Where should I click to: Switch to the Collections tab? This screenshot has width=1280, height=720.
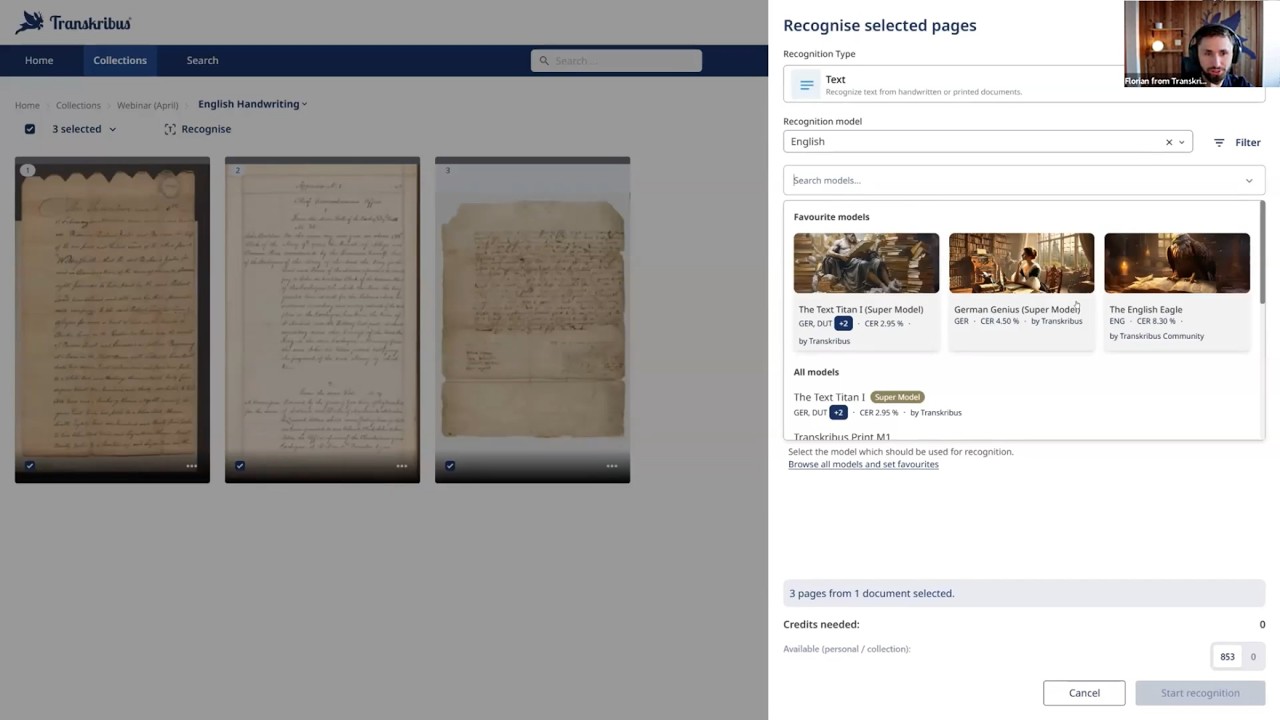tap(120, 60)
